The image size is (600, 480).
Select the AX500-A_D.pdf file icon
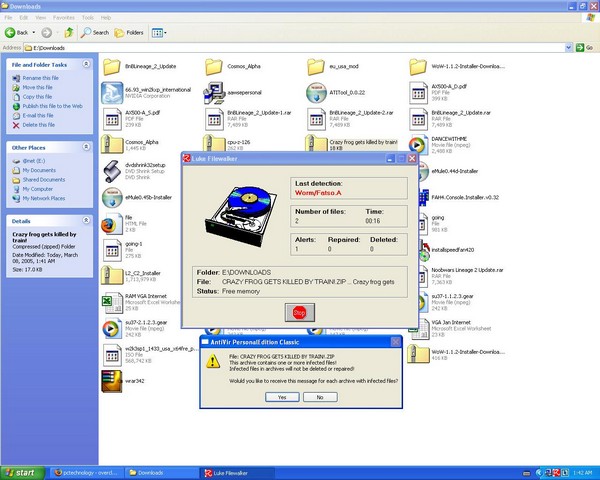[x=418, y=93]
